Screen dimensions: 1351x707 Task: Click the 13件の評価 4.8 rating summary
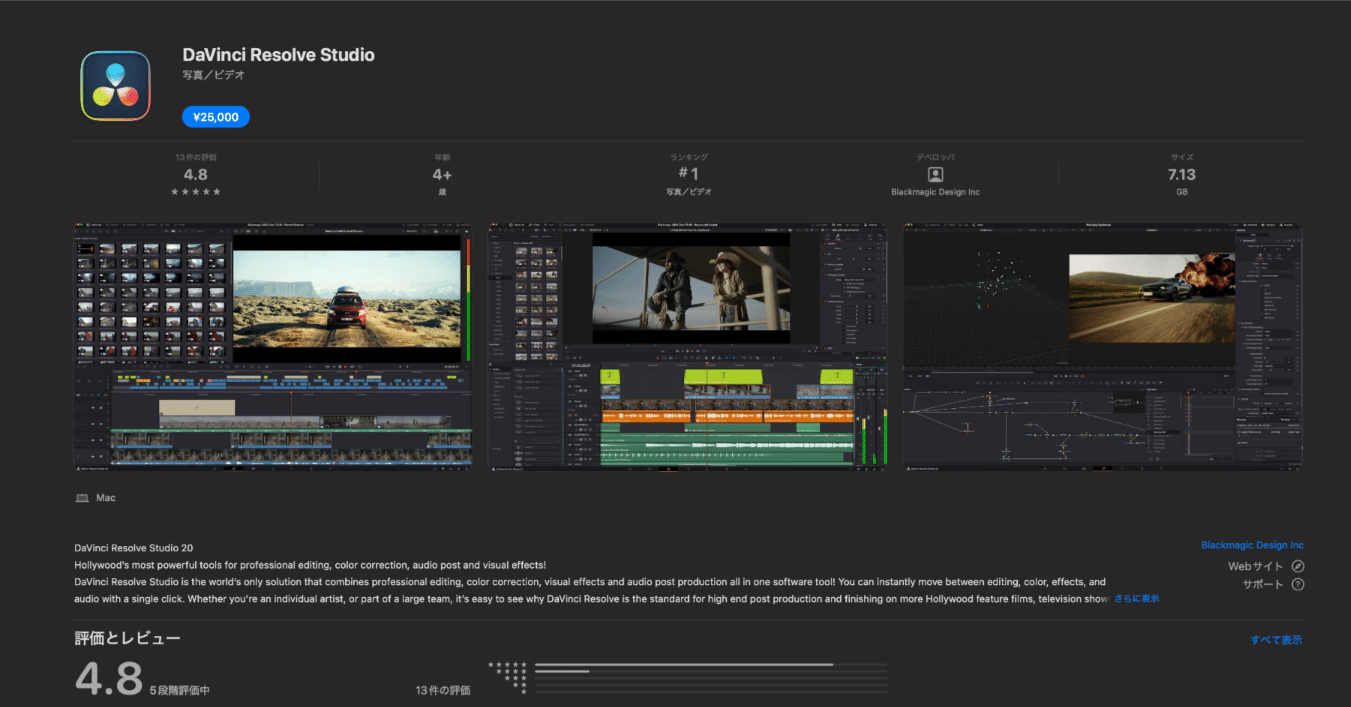pos(196,174)
